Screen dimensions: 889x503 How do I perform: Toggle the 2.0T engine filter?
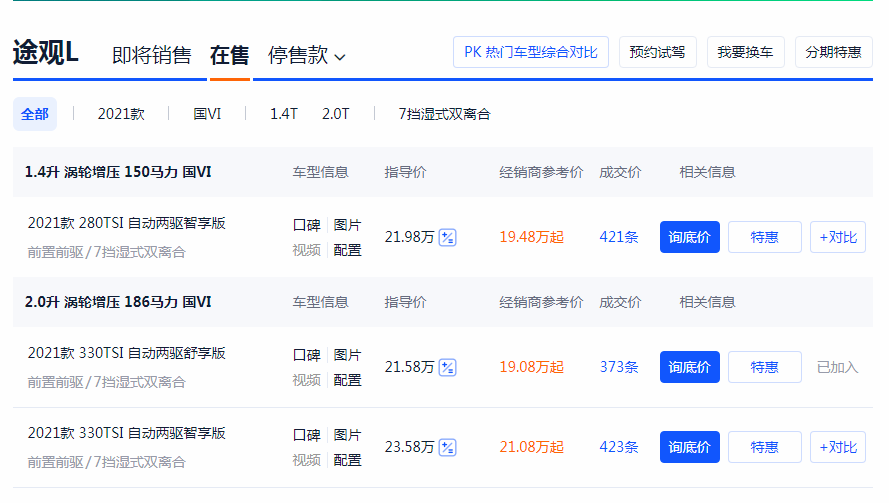(335, 114)
